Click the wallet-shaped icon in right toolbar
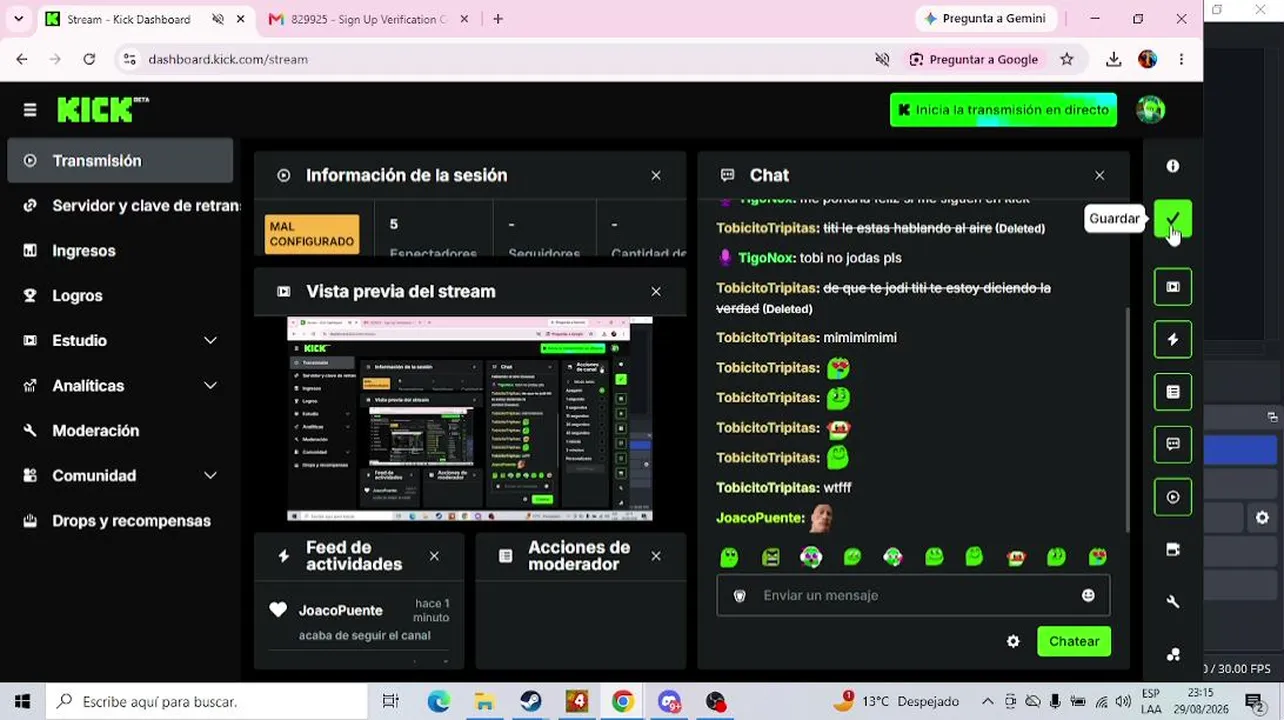The image size is (1284, 720). click(1173, 549)
